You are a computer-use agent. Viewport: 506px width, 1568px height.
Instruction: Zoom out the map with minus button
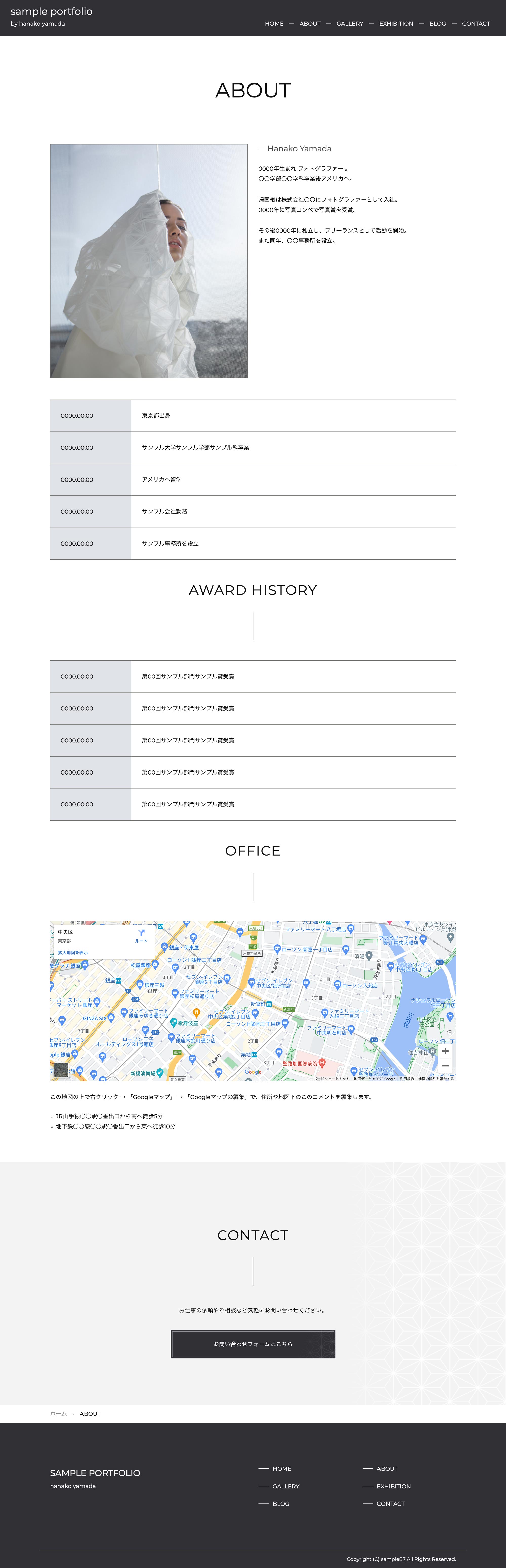[445, 1065]
